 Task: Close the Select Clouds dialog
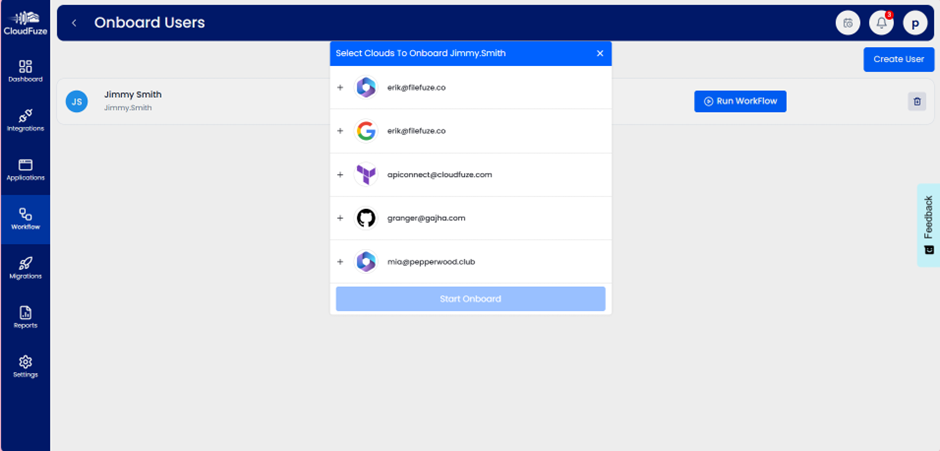coord(599,53)
